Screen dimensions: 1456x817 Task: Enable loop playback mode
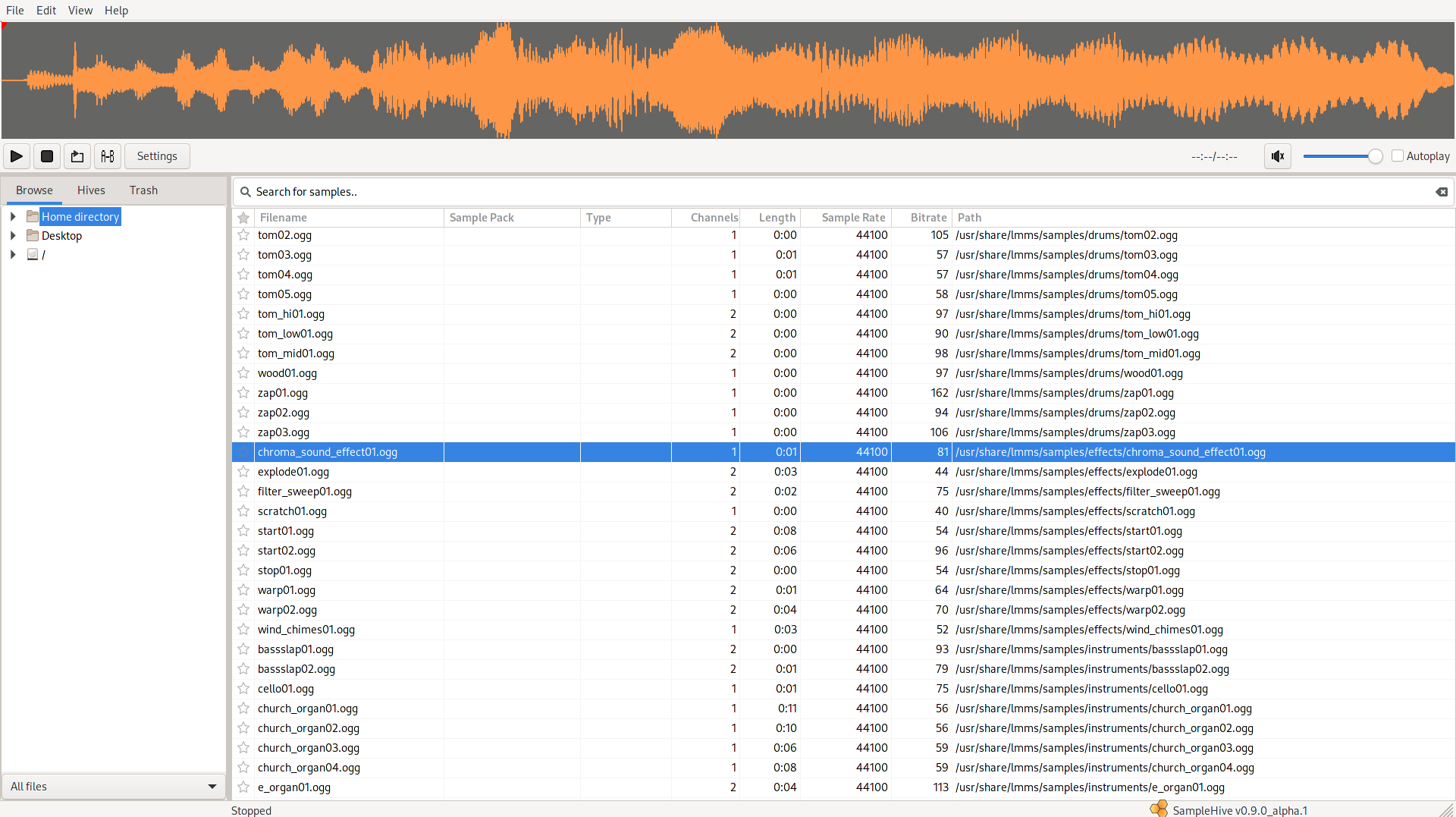(77, 156)
